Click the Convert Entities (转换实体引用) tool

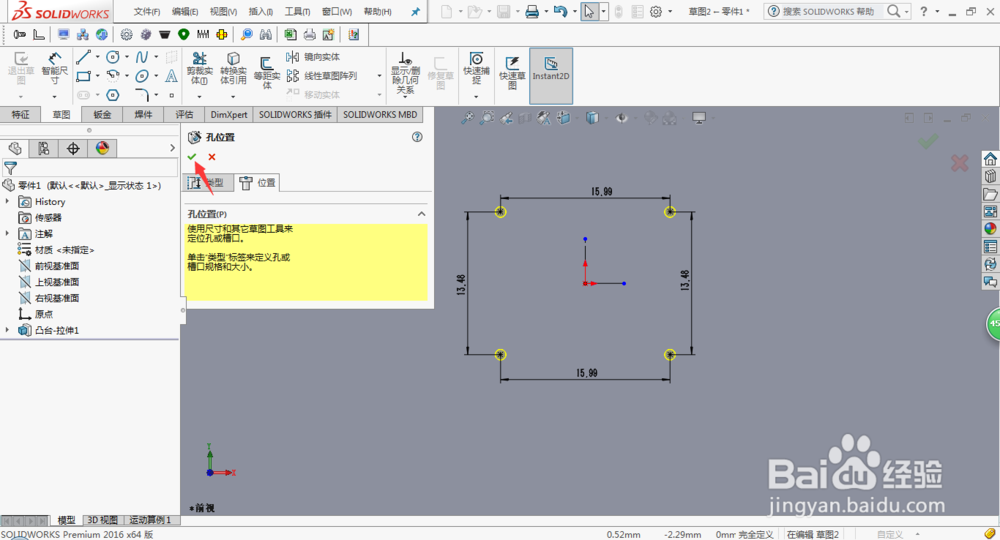coord(233,68)
